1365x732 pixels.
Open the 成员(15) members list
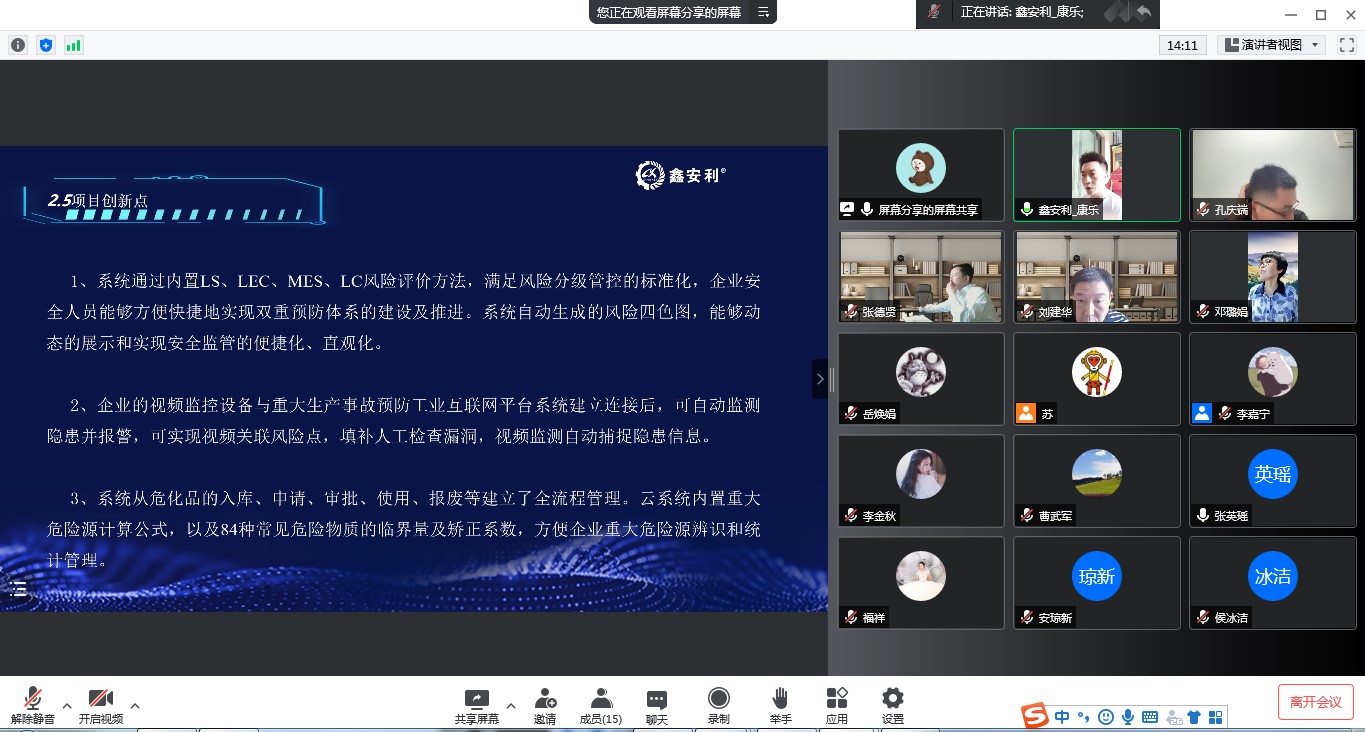coord(601,699)
